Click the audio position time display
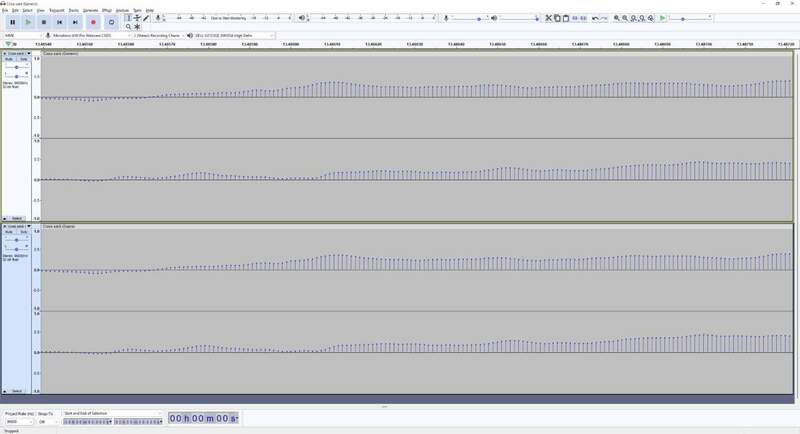This screenshot has width=800, height=434. pyautogui.click(x=203, y=419)
